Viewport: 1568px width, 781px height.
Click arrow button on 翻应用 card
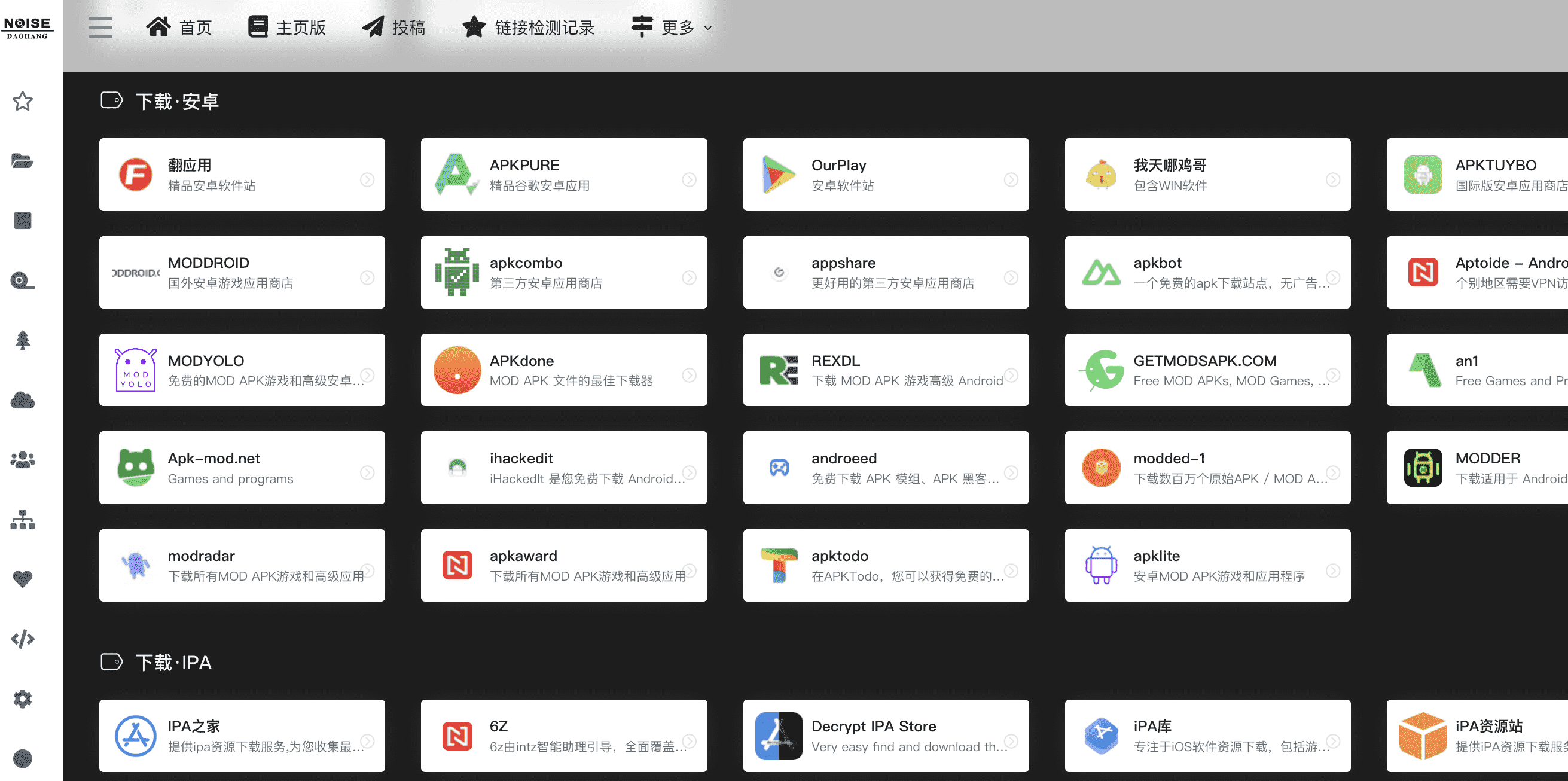[x=367, y=179]
